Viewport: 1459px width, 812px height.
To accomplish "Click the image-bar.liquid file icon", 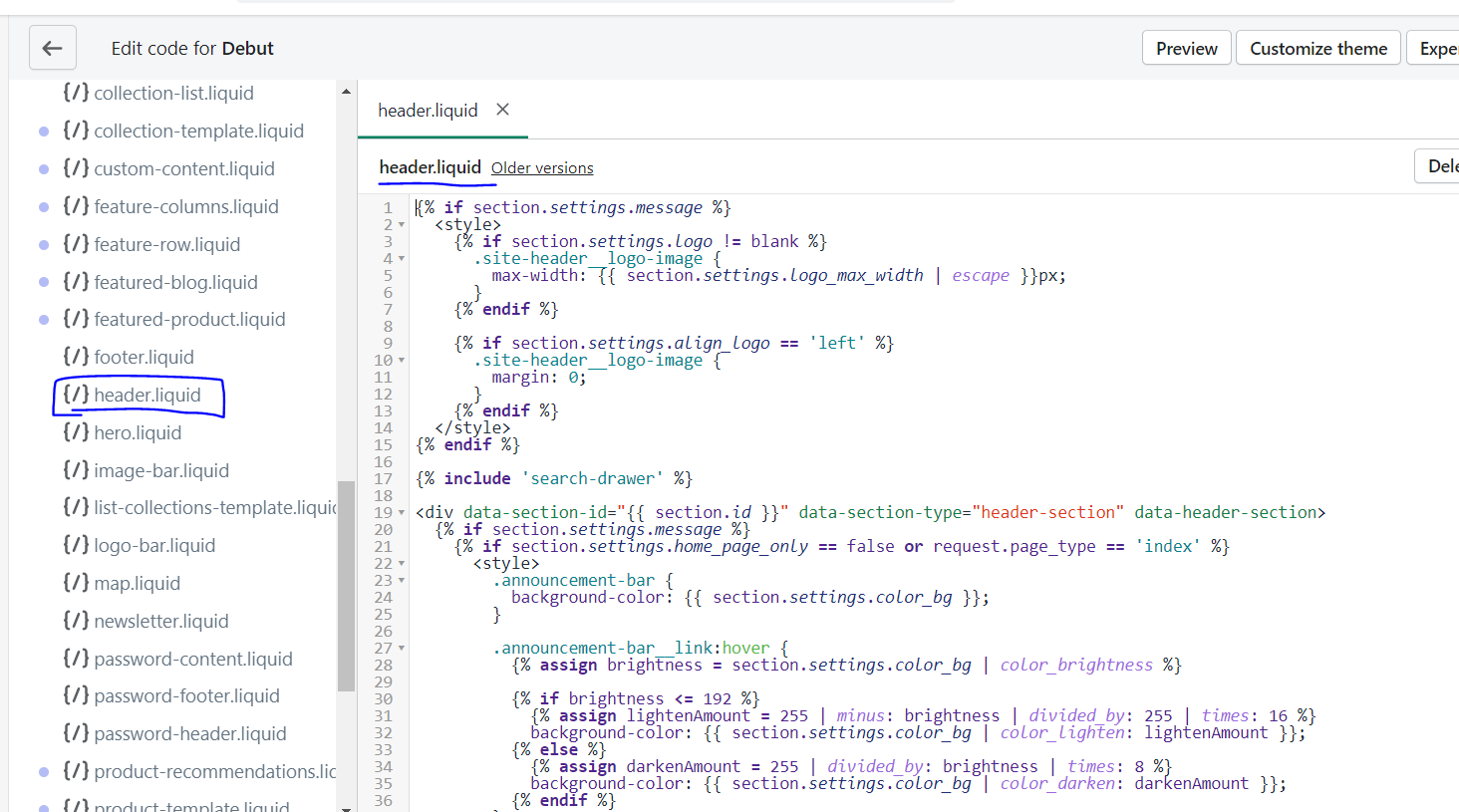I will click(76, 470).
